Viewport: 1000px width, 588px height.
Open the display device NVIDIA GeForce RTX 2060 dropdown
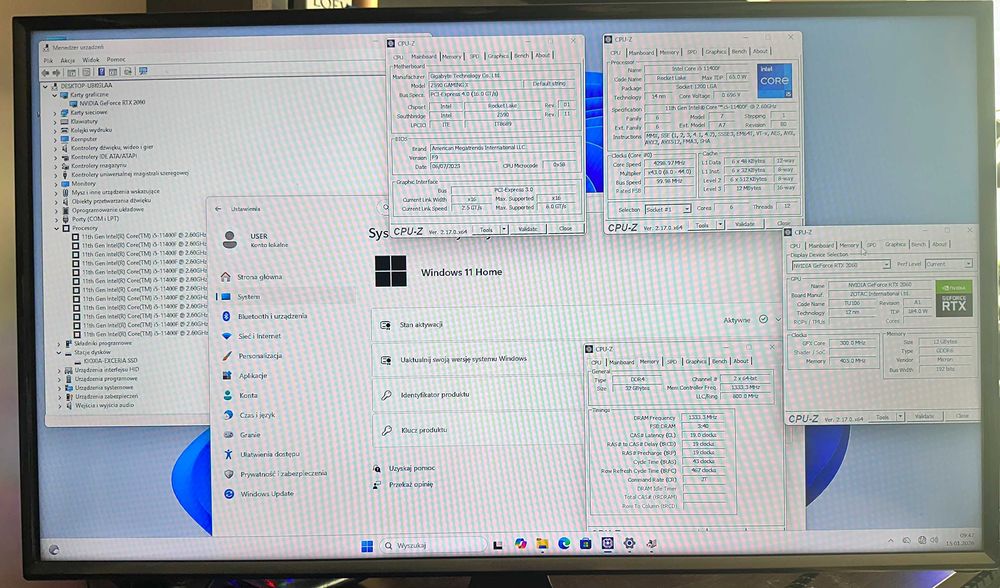[885, 264]
